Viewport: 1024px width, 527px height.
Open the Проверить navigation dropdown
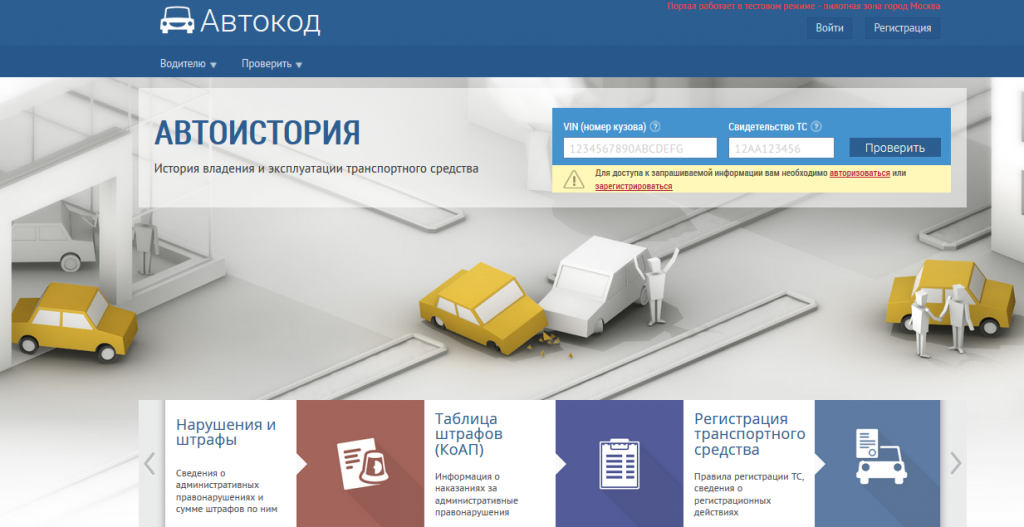tap(271, 64)
